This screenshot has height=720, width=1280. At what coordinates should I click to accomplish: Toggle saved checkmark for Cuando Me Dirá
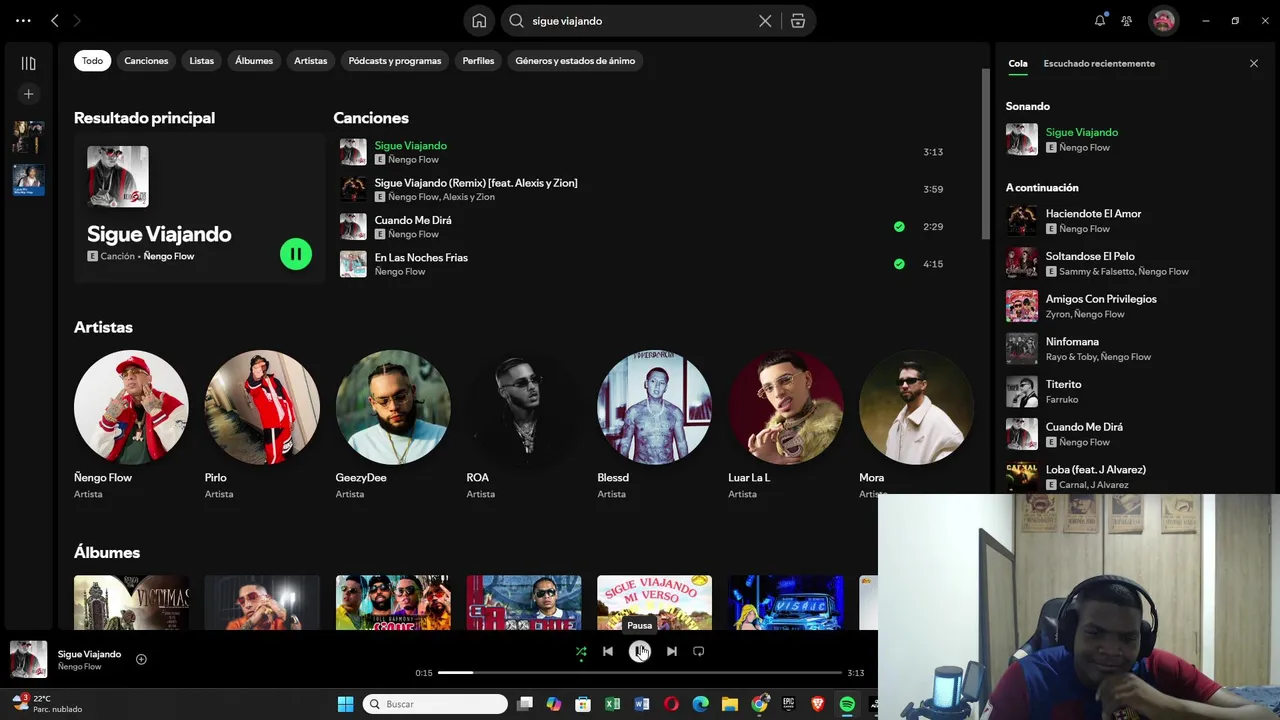[x=899, y=227]
